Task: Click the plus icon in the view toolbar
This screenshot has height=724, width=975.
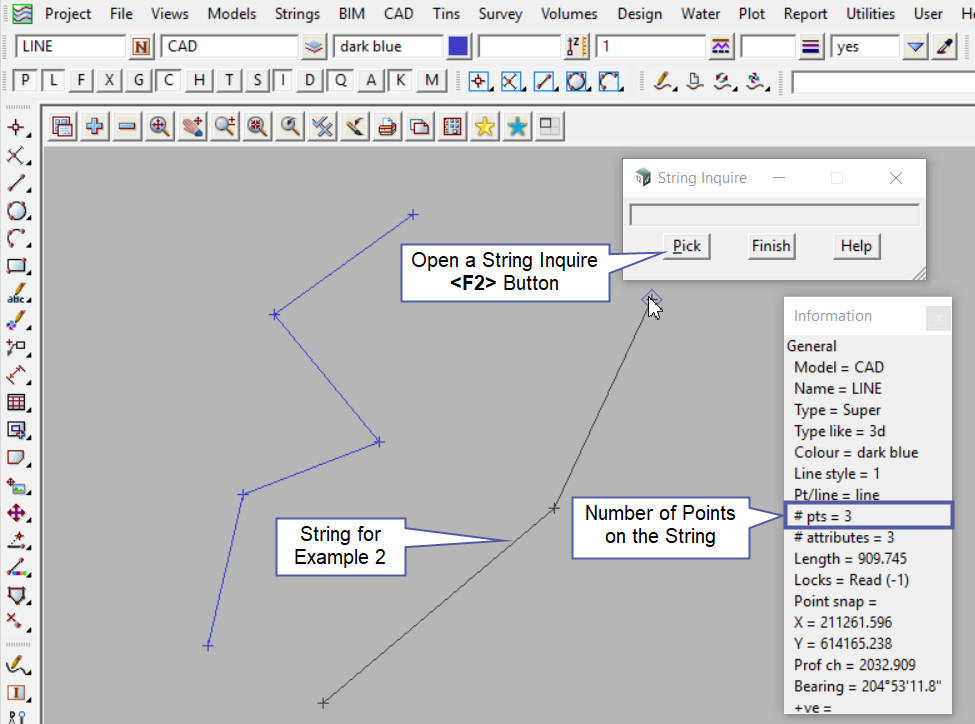Action: pos(95,126)
